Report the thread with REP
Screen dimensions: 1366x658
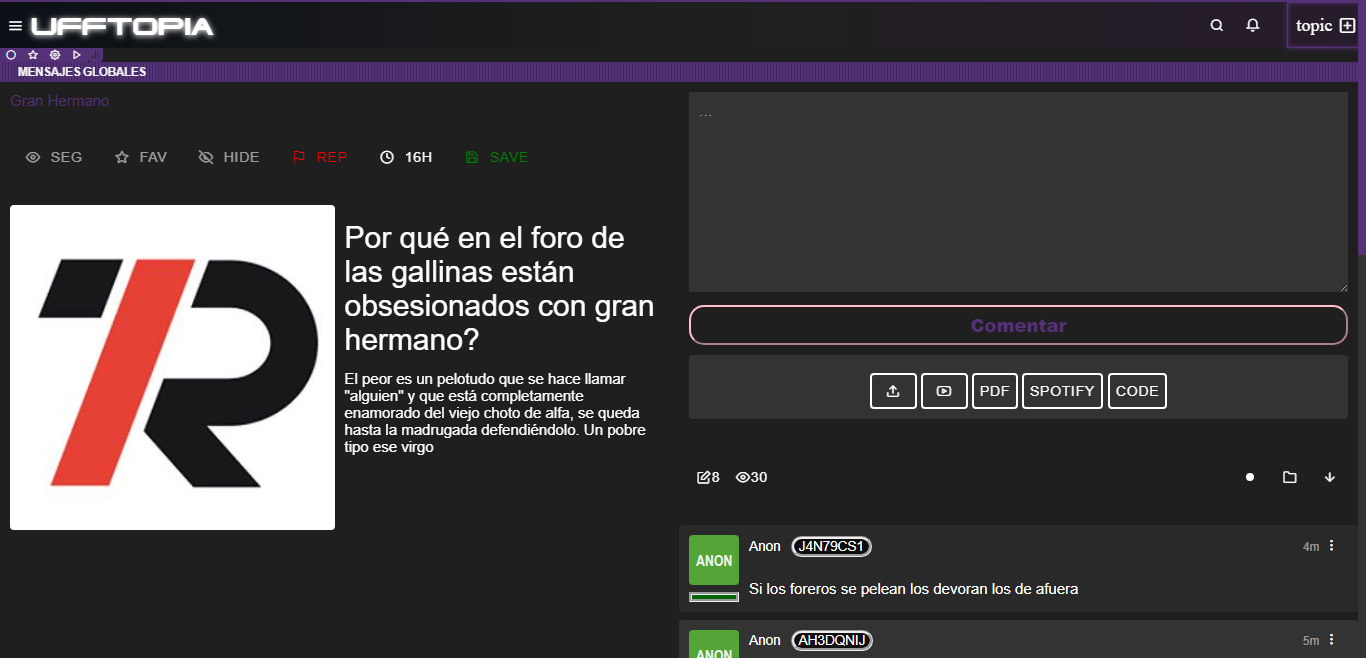pyautogui.click(x=320, y=157)
